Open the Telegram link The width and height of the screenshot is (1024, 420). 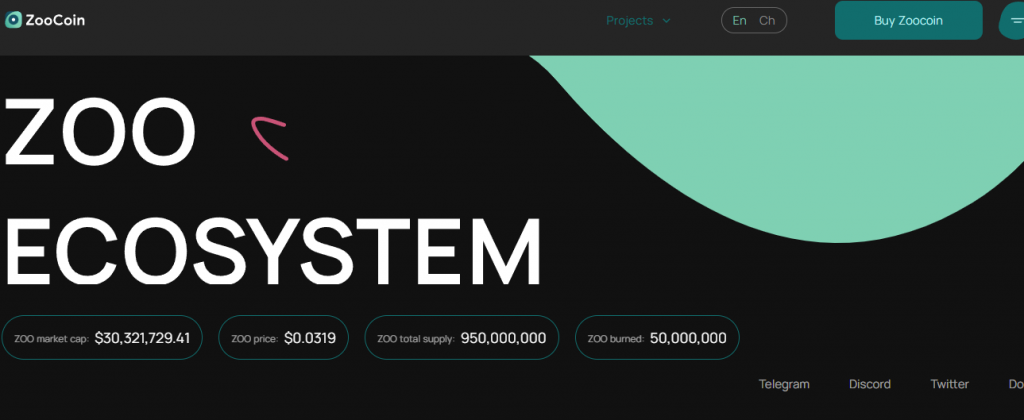point(784,384)
